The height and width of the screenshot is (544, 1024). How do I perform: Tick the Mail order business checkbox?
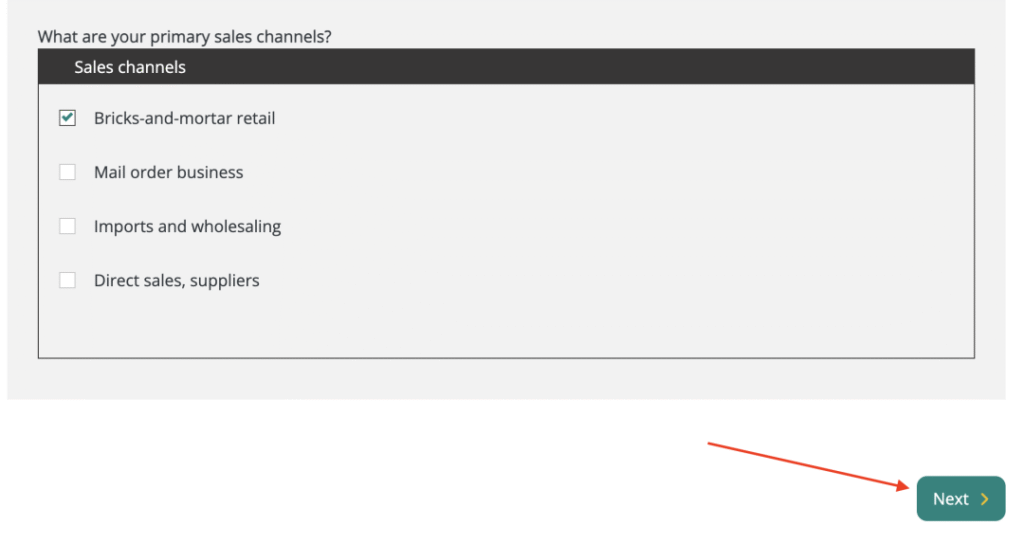(x=67, y=172)
